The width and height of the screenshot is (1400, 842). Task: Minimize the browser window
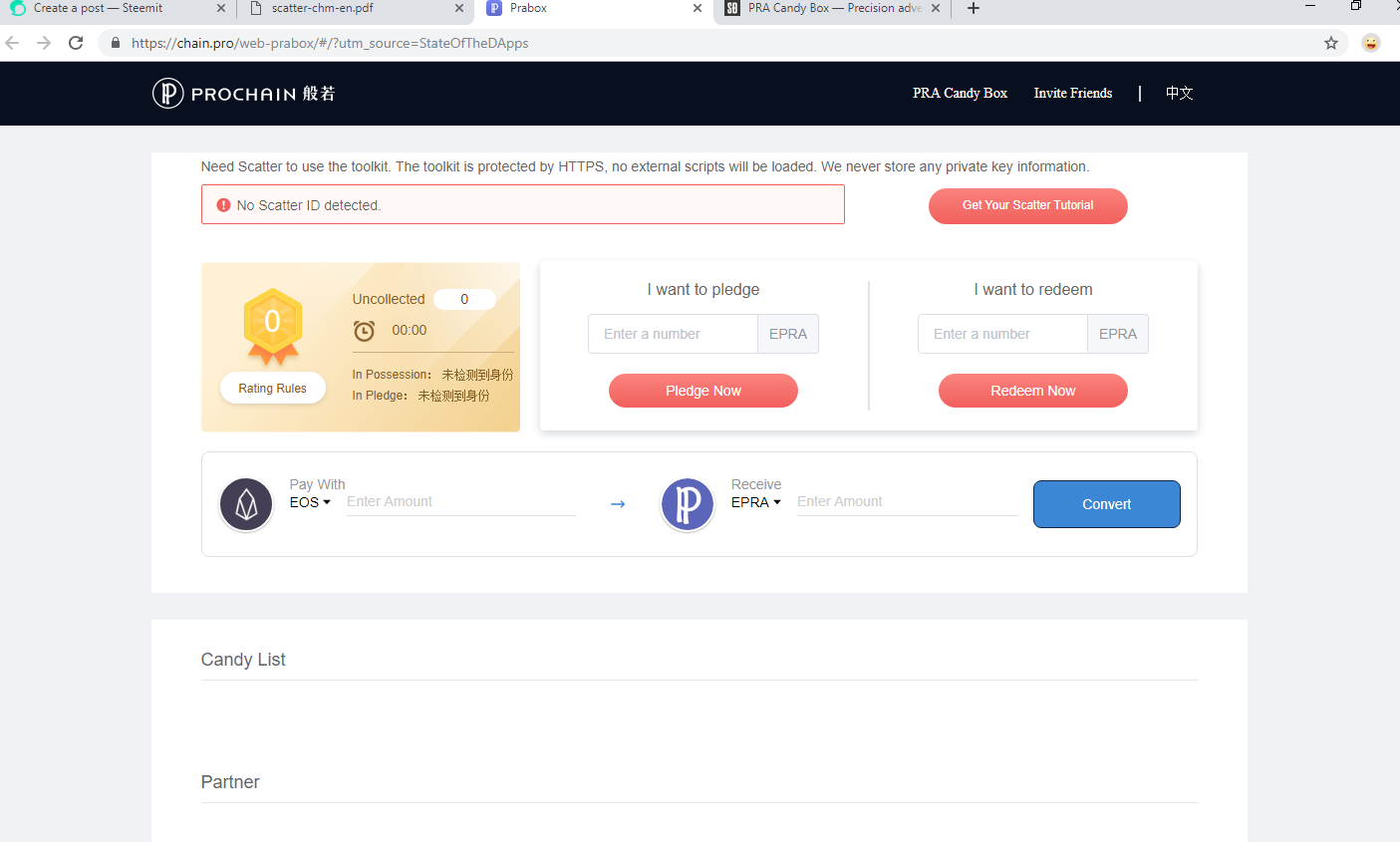point(1310,6)
